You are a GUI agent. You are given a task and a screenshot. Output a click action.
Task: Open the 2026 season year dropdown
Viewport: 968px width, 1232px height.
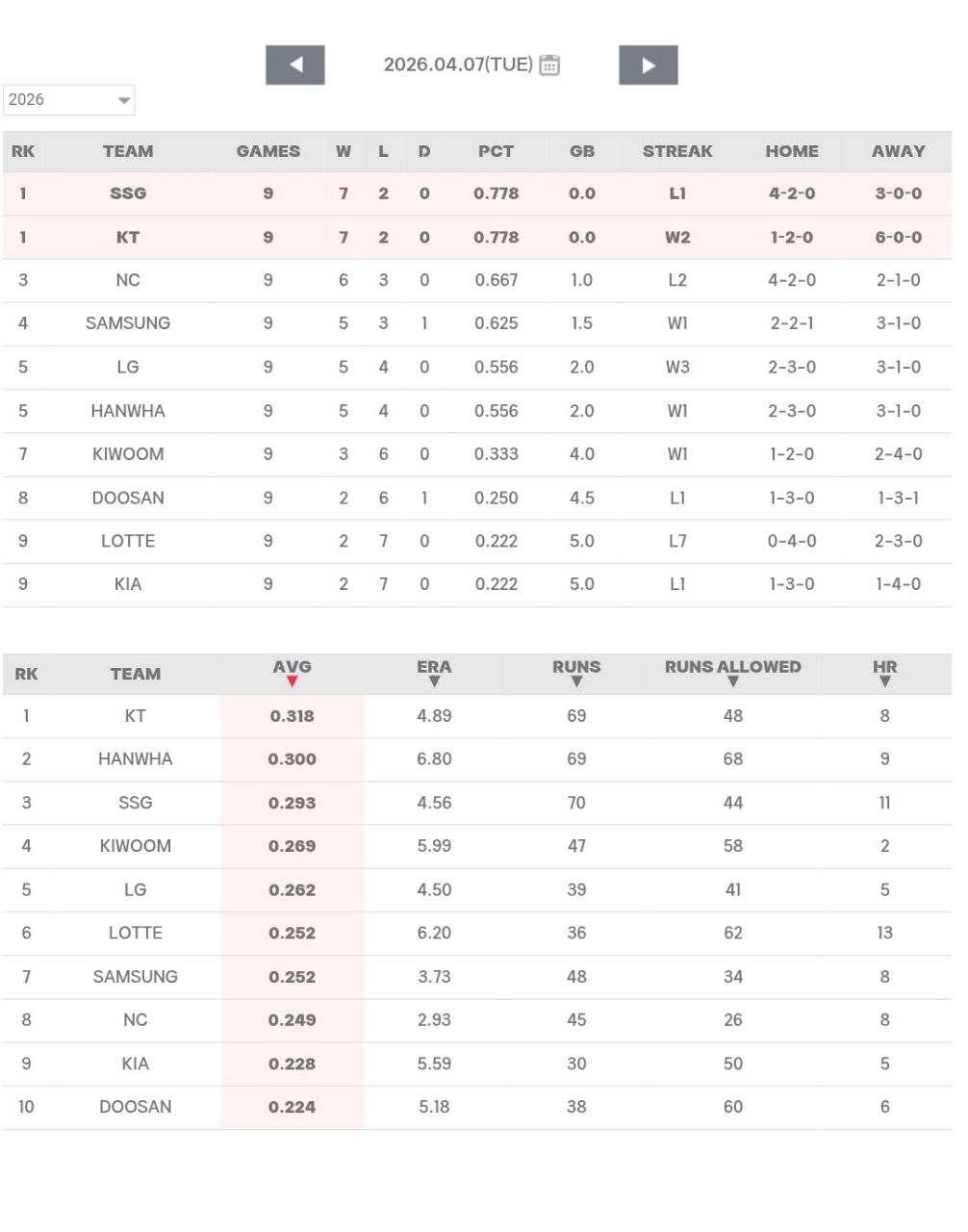coord(69,100)
